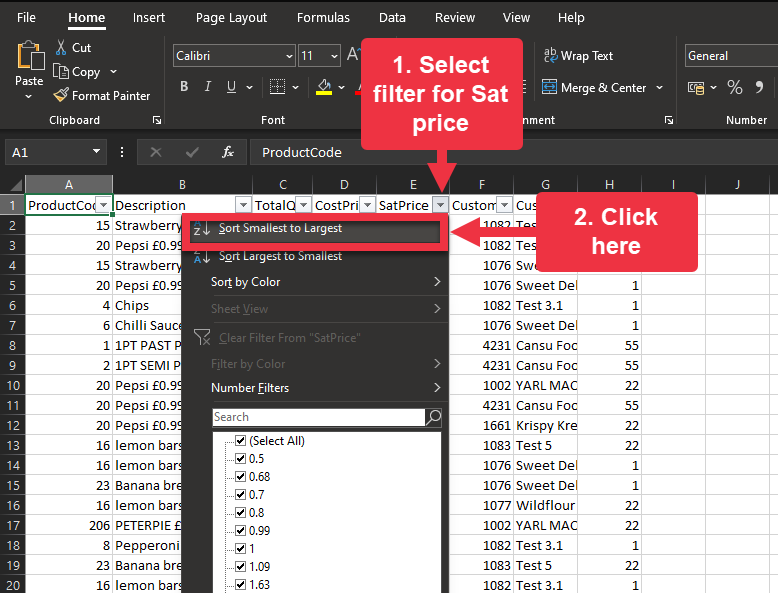
Task: Uncheck the 0.8 filter value
Action: (x=241, y=513)
